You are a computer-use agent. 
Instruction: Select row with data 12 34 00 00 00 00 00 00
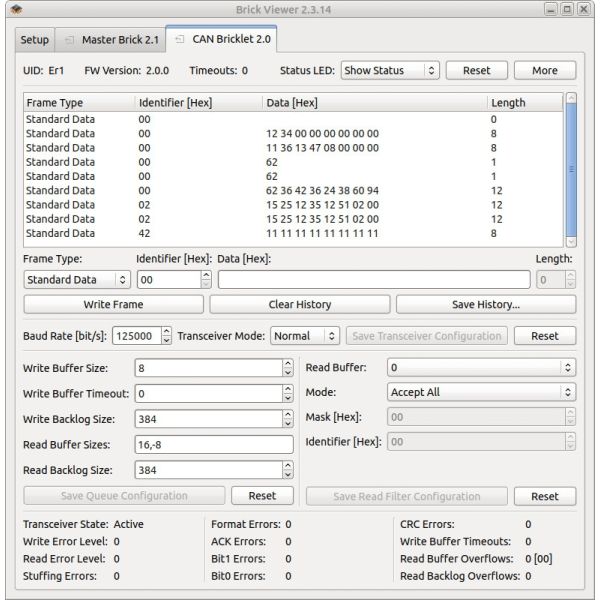293,134
